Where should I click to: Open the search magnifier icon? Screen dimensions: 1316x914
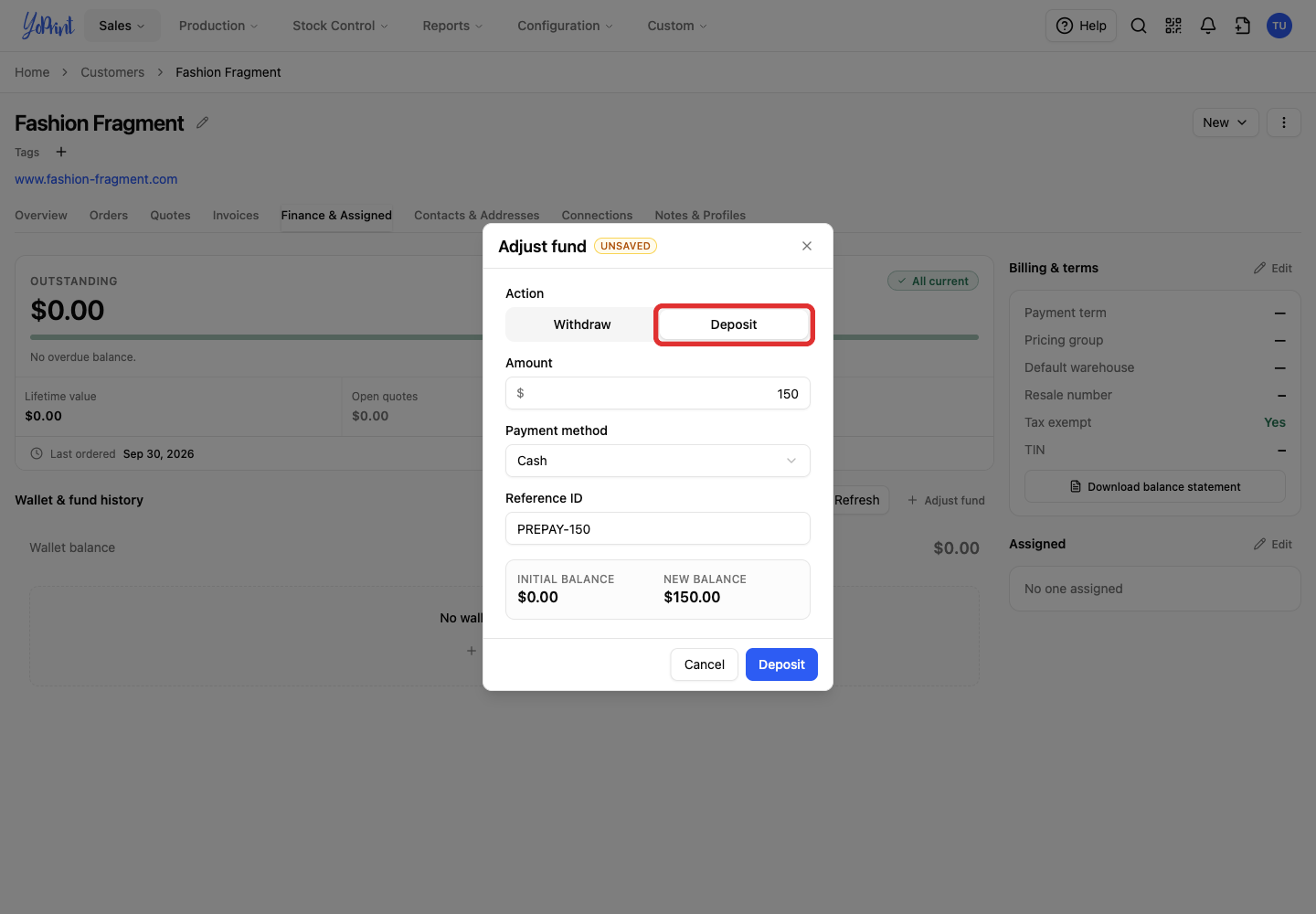pos(1139,26)
